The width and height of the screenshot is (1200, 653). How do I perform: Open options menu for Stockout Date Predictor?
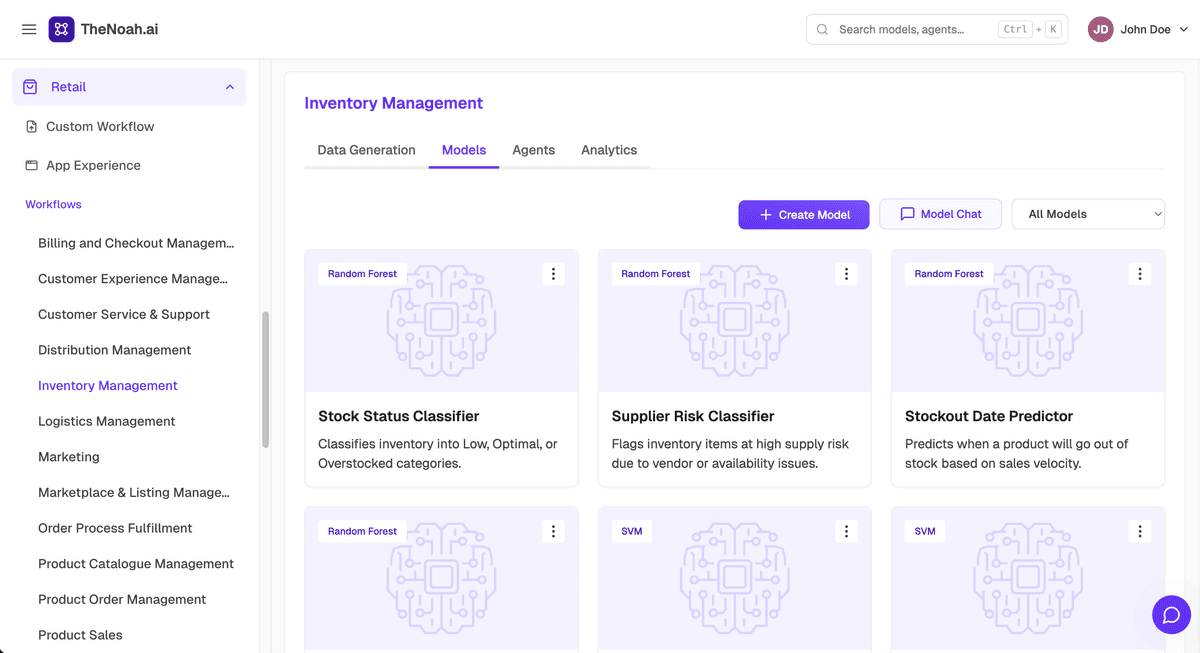[x=1140, y=273]
